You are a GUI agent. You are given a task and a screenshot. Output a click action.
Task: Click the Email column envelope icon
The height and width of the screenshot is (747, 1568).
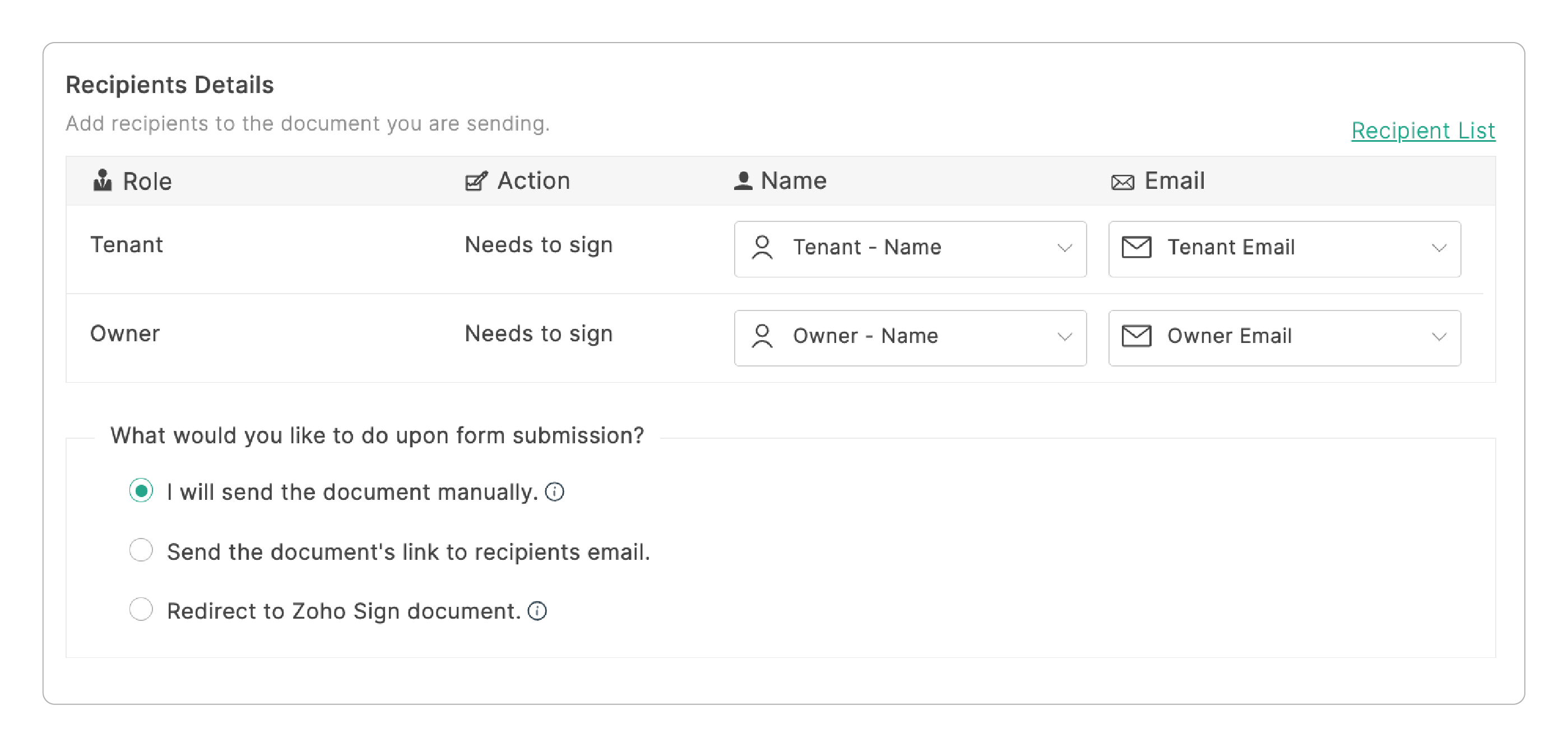1122,182
